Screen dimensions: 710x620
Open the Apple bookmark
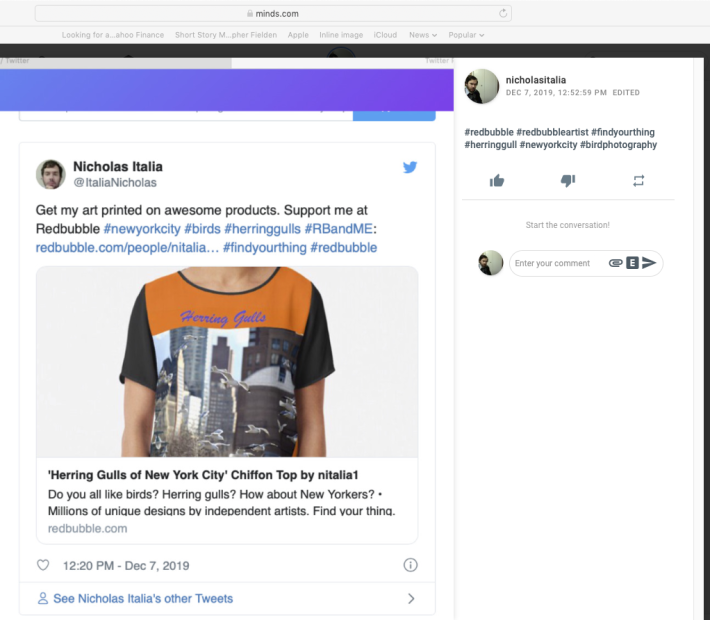(298, 35)
